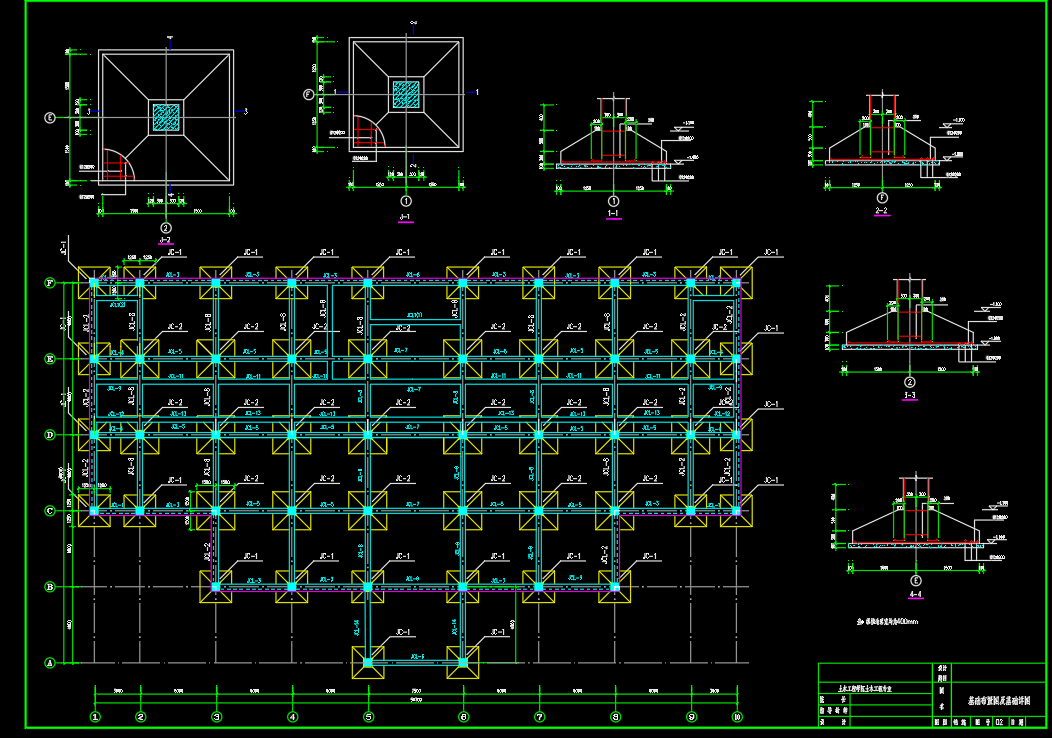
Task: Click the drawing title in the title block
Action: pos(994,702)
